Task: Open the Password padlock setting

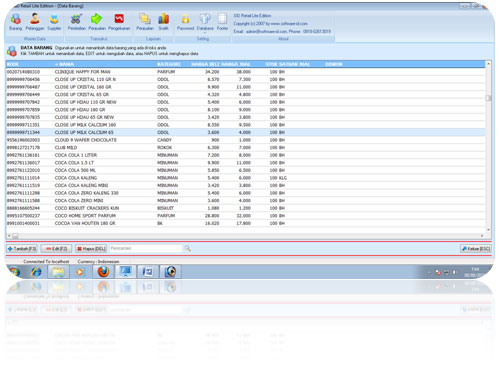Action: click(x=185, y=22)
